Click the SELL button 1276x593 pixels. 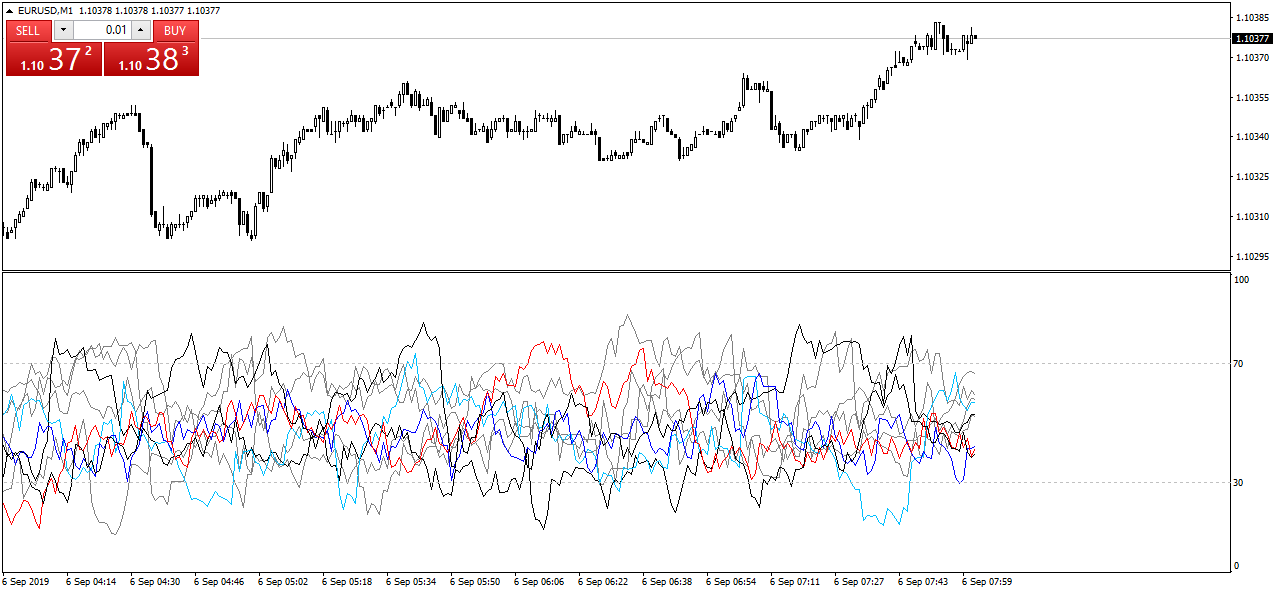click(x=28, y=31)
